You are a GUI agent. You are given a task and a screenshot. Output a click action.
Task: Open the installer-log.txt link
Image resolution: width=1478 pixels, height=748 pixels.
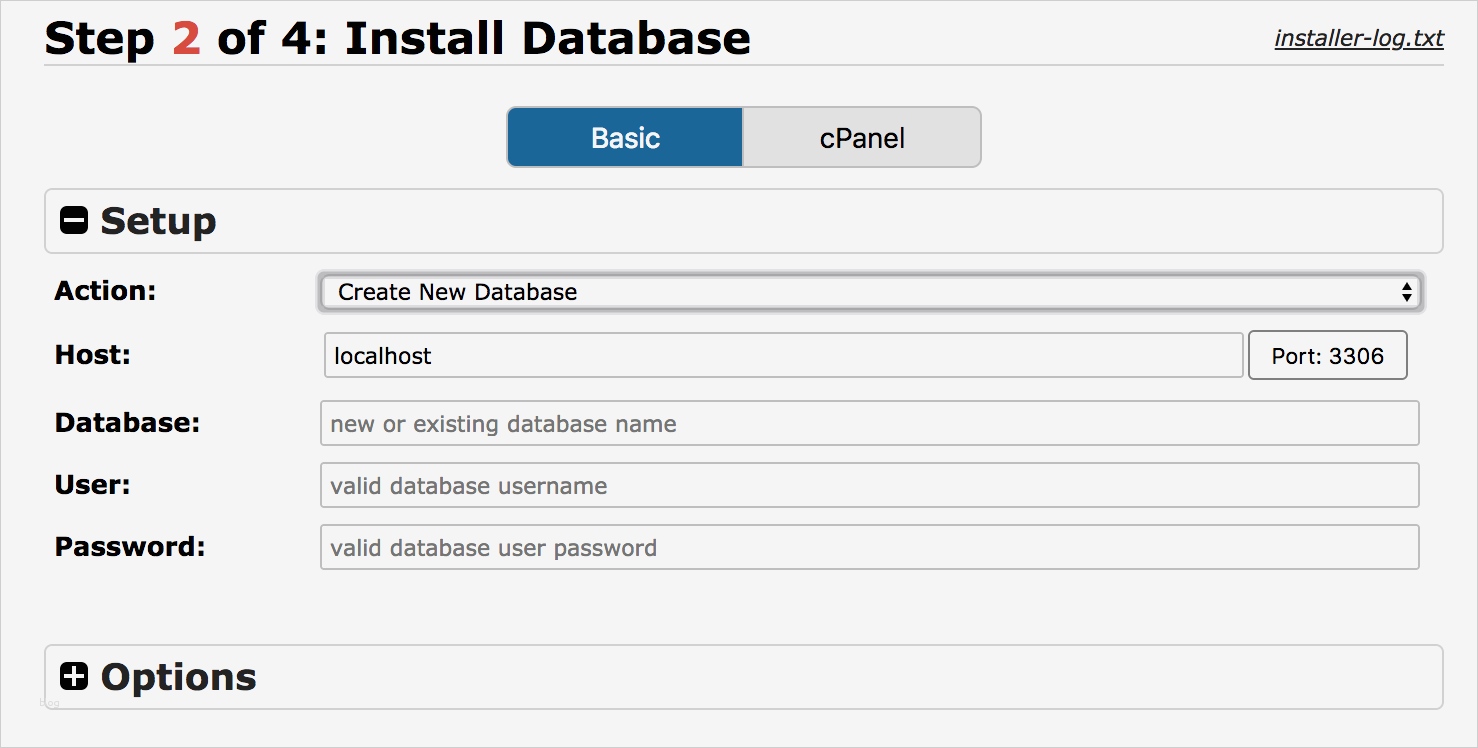click(1359, 39)
